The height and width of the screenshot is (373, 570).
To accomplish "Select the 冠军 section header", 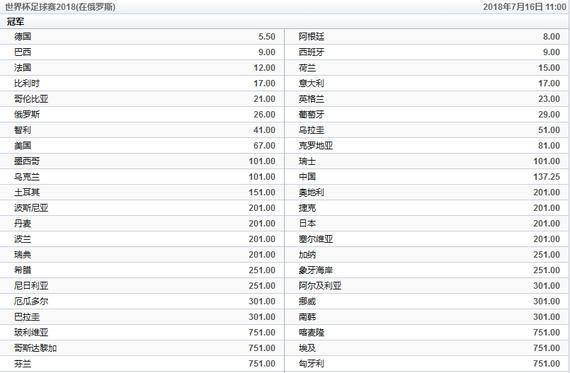I will (x=16, y=22).
